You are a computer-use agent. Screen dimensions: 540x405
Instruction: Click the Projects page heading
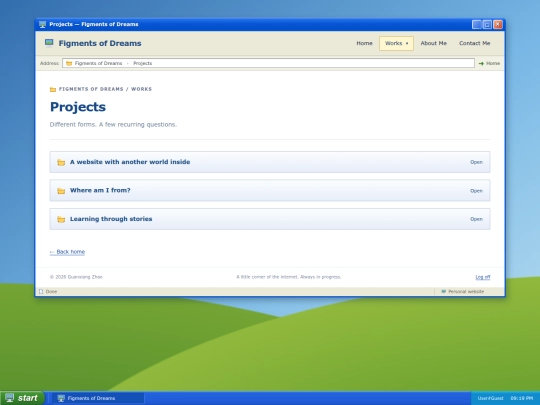[78, 107]
